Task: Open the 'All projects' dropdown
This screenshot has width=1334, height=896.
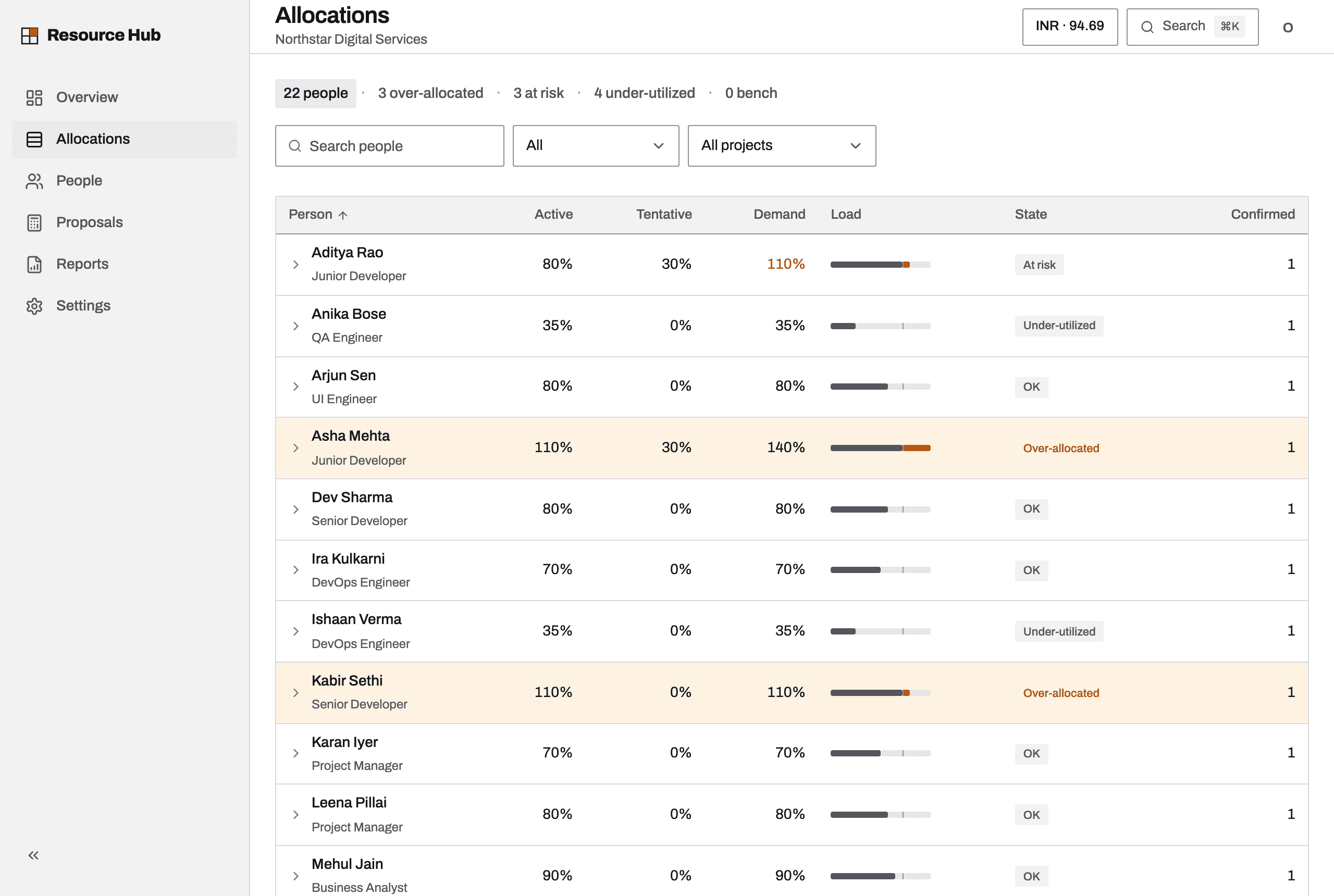Action: tap(781, 146)
